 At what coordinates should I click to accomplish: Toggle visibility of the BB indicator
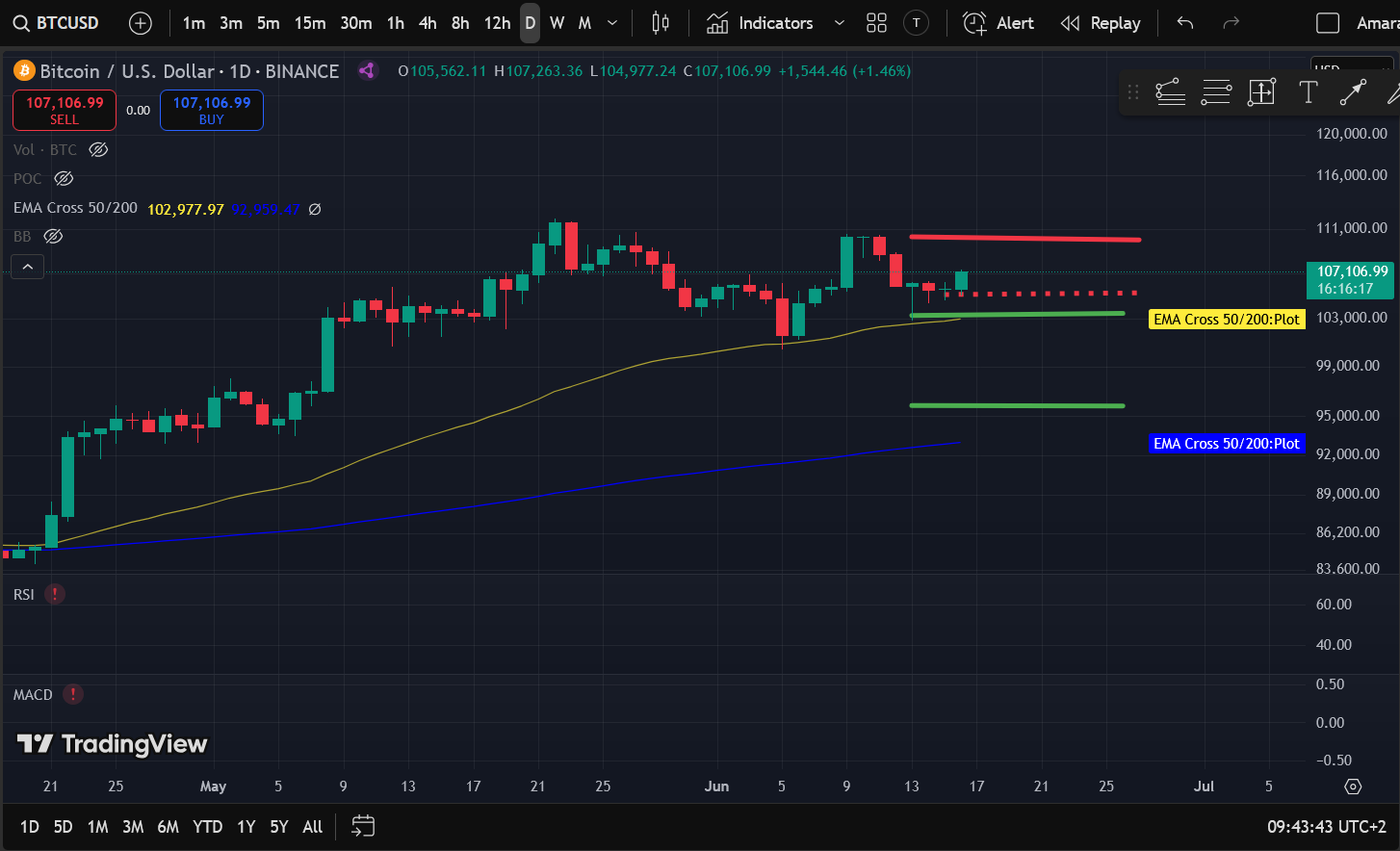53,236
